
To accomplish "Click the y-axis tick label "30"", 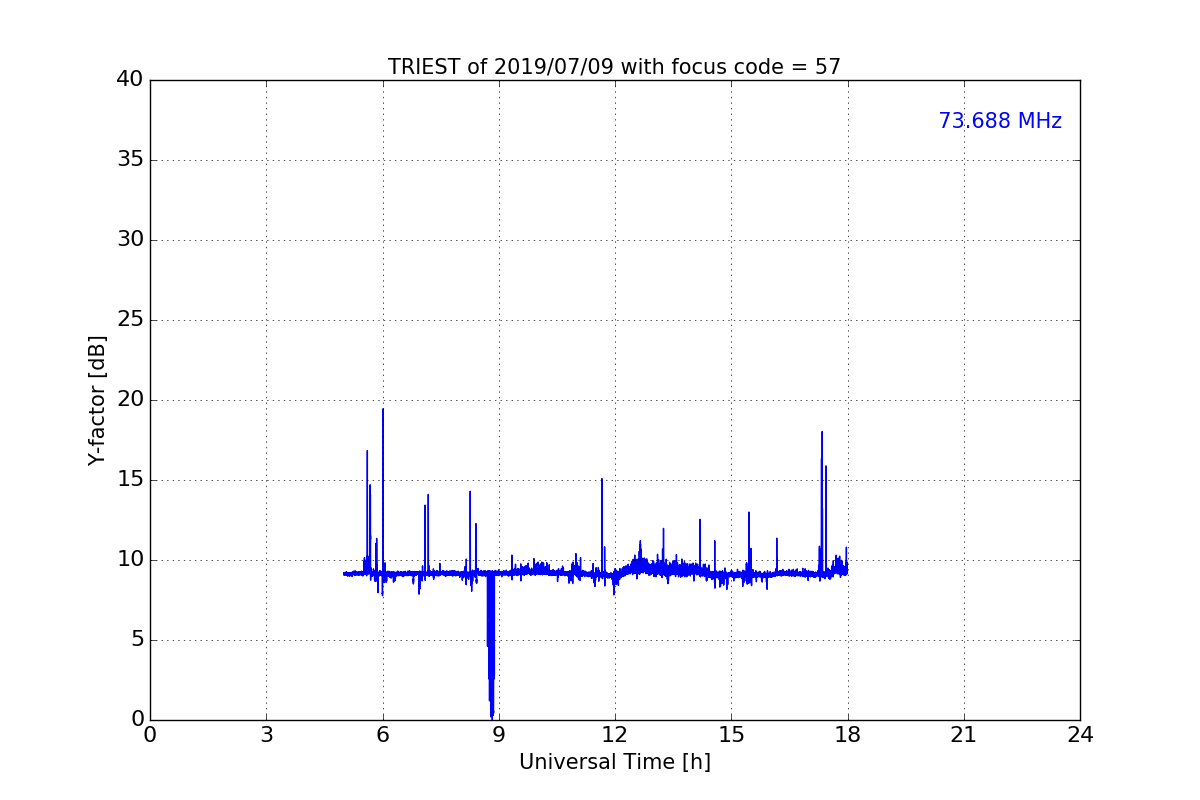I will (x=129, y=240).
